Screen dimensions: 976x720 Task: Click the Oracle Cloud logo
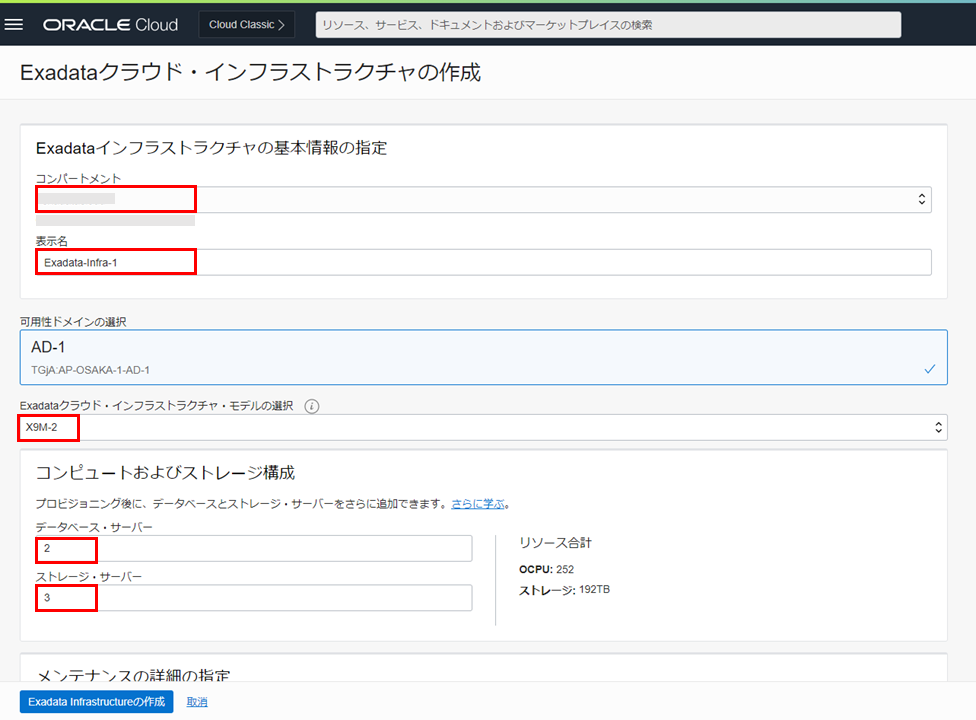(110, 24)
